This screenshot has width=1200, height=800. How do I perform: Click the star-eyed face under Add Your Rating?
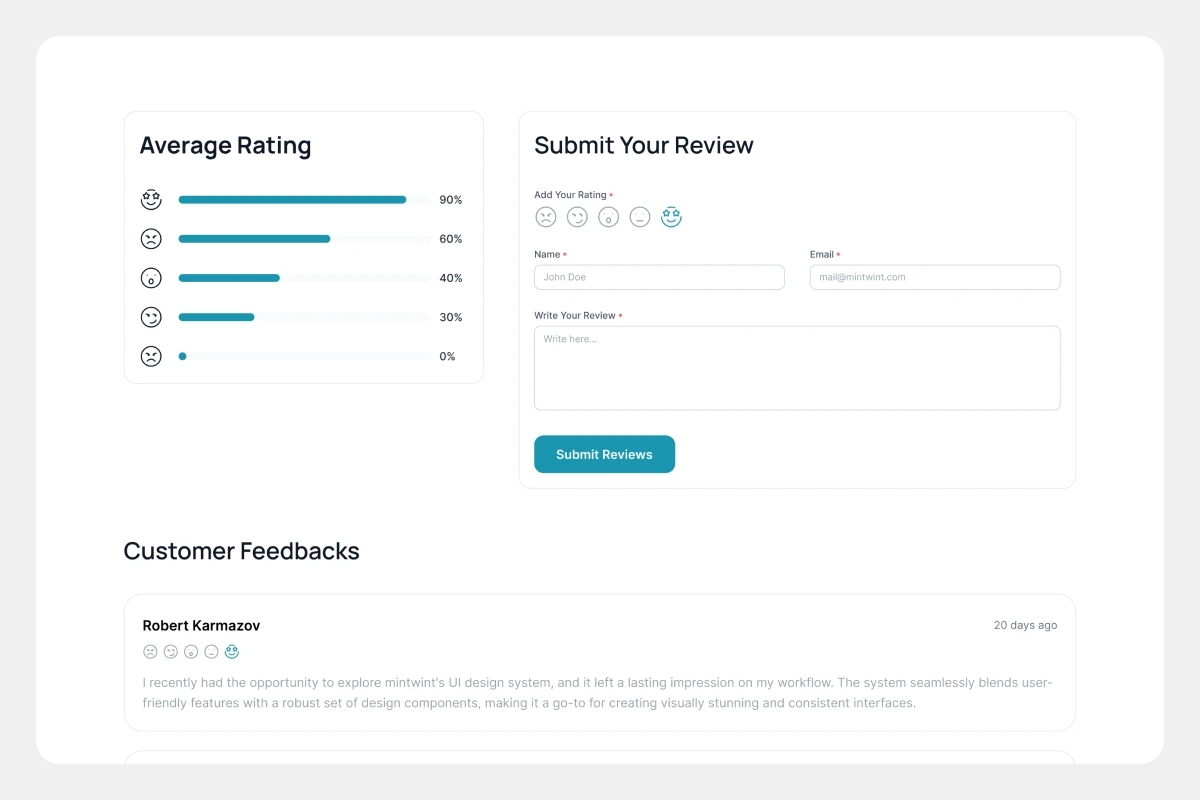(x=671, y=217)
